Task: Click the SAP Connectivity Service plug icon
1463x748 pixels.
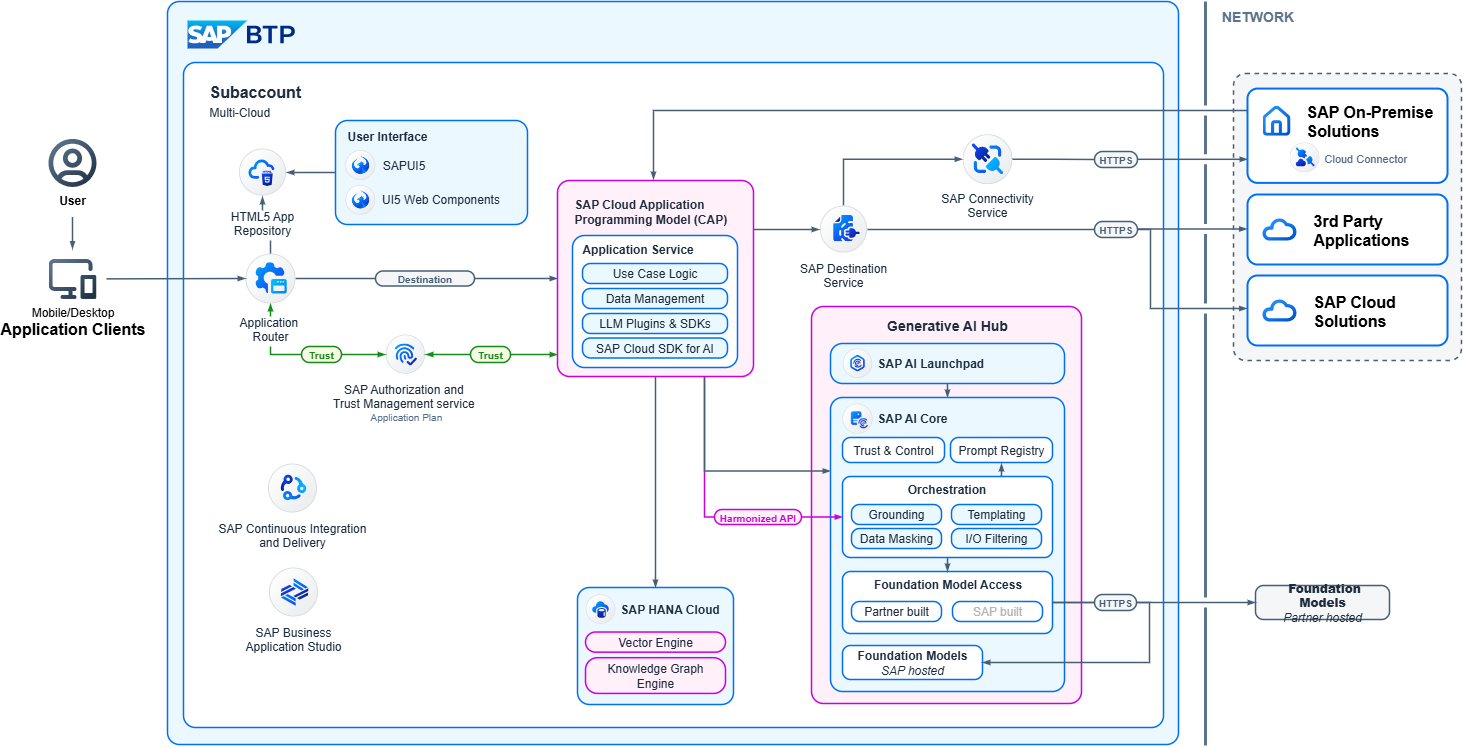Action: [x=987, y=159]
